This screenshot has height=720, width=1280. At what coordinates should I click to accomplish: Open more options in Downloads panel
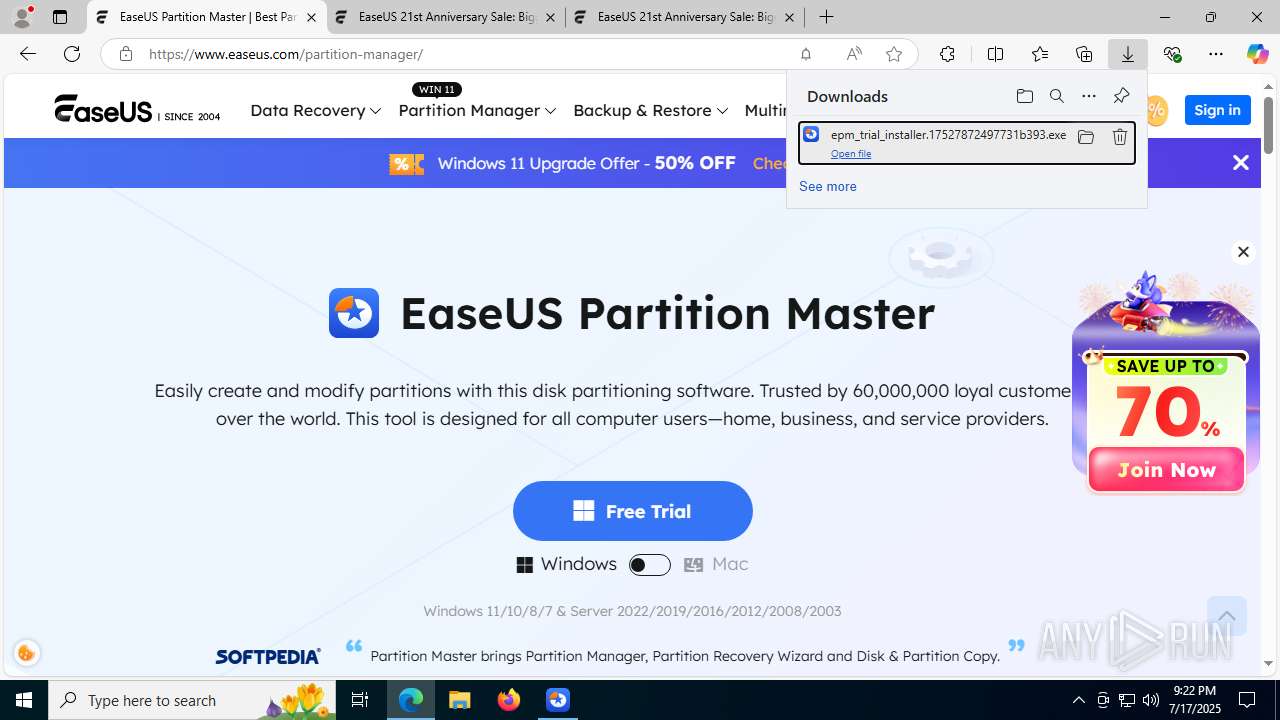click(1088, 96)
